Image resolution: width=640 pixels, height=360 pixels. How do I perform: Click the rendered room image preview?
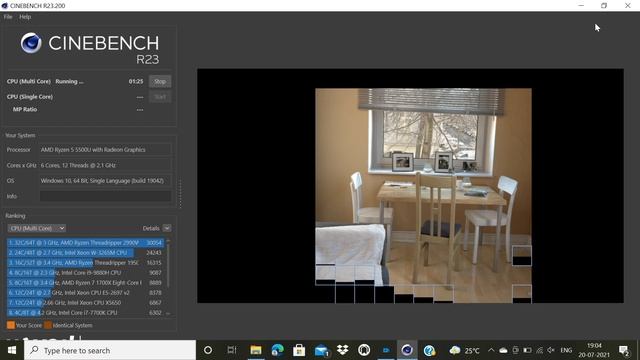423,196
